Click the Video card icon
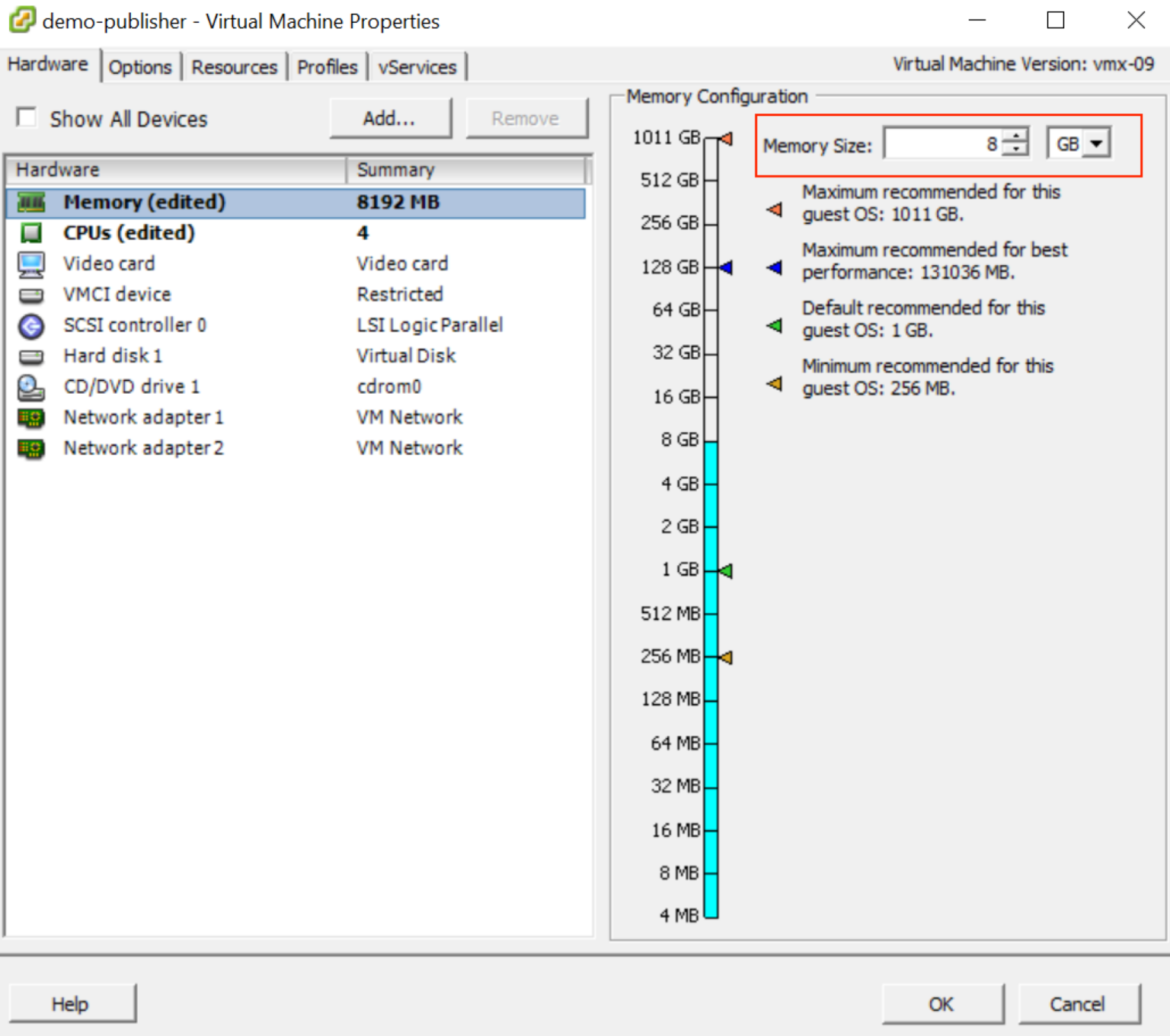The height and width of the screenshot is (1036, 1170). (31, 264)
